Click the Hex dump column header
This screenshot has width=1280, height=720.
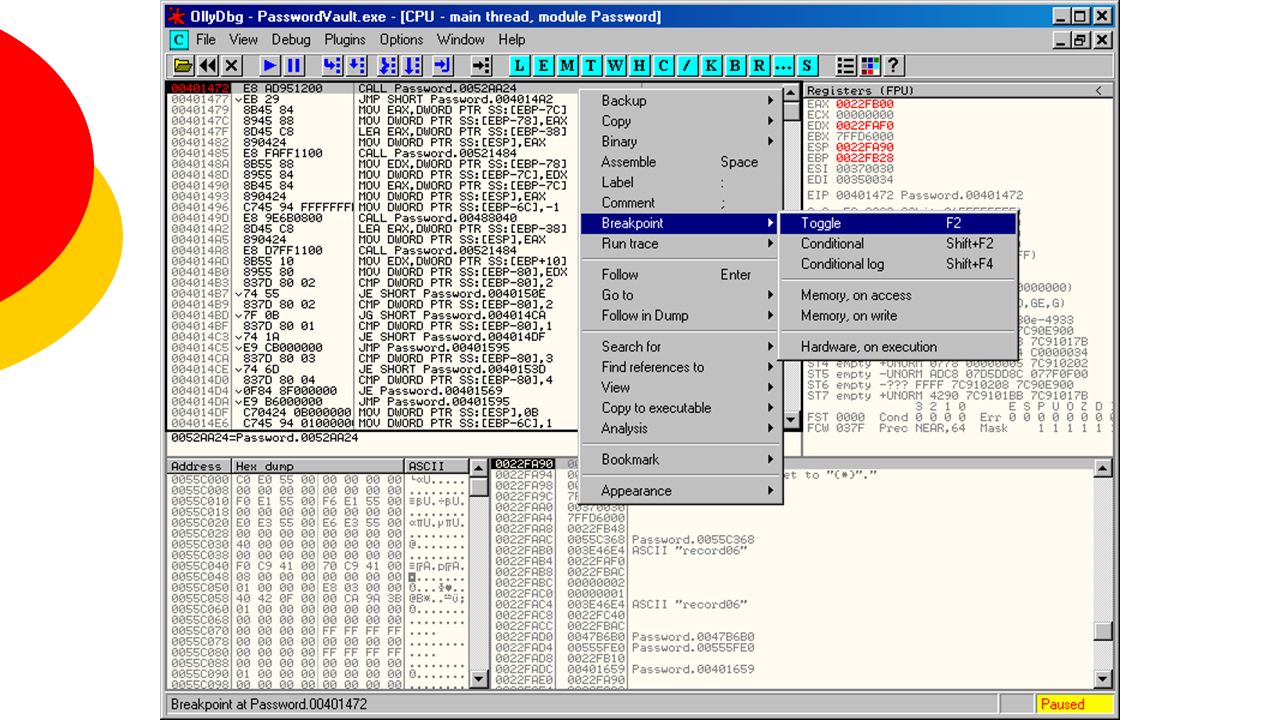click(x=319, y=466)
